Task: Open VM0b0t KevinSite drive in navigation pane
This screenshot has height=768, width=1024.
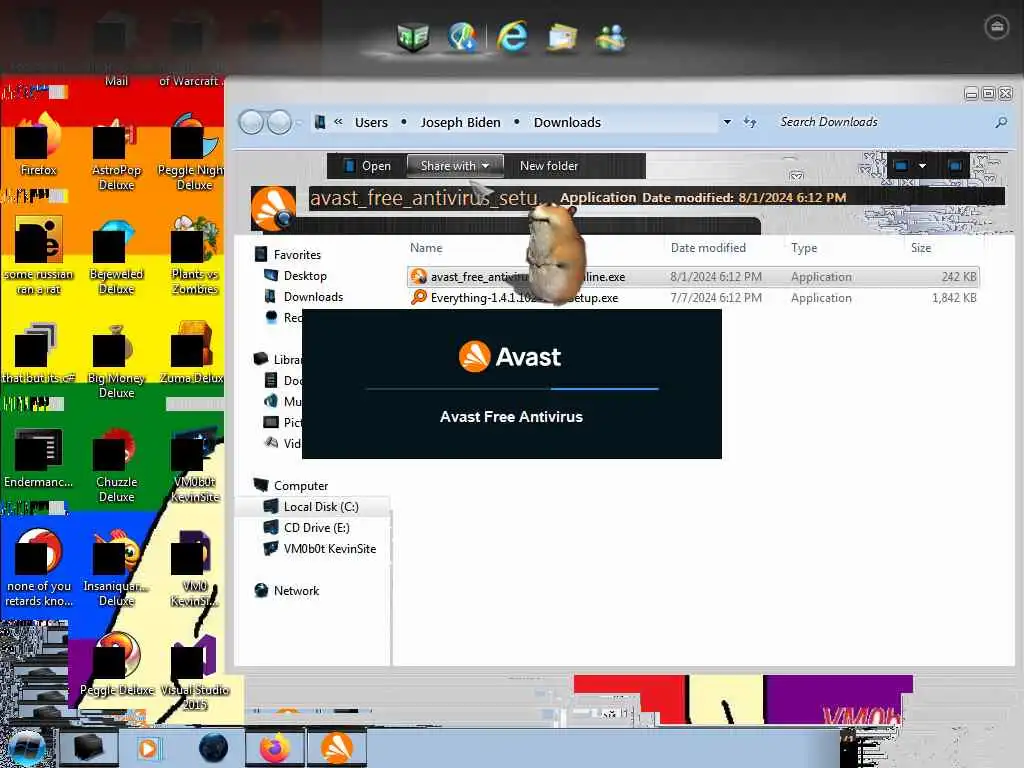Action: 330,549
